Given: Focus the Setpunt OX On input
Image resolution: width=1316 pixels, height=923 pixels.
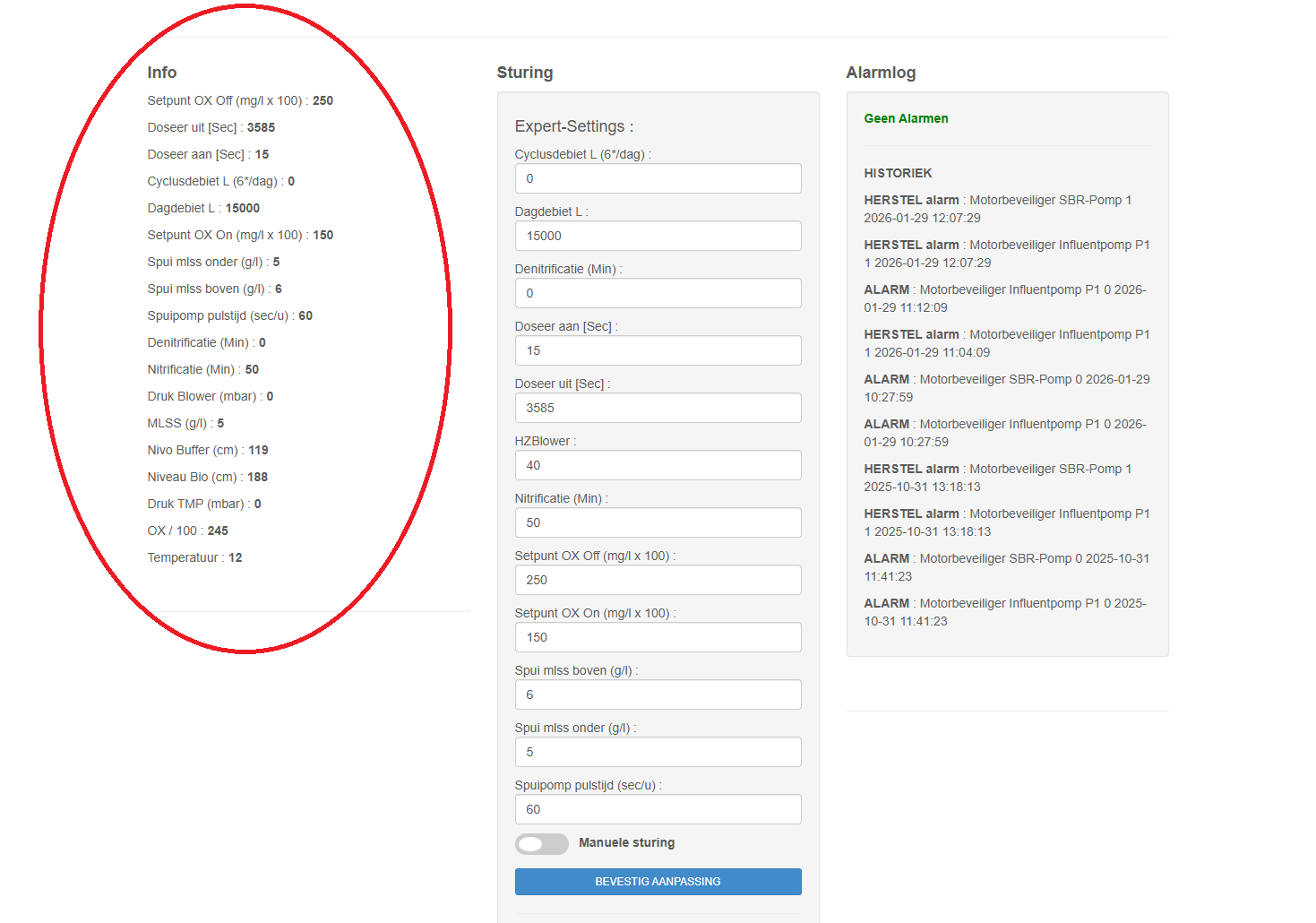Looking at the screenshot, I should coord(658,637).
